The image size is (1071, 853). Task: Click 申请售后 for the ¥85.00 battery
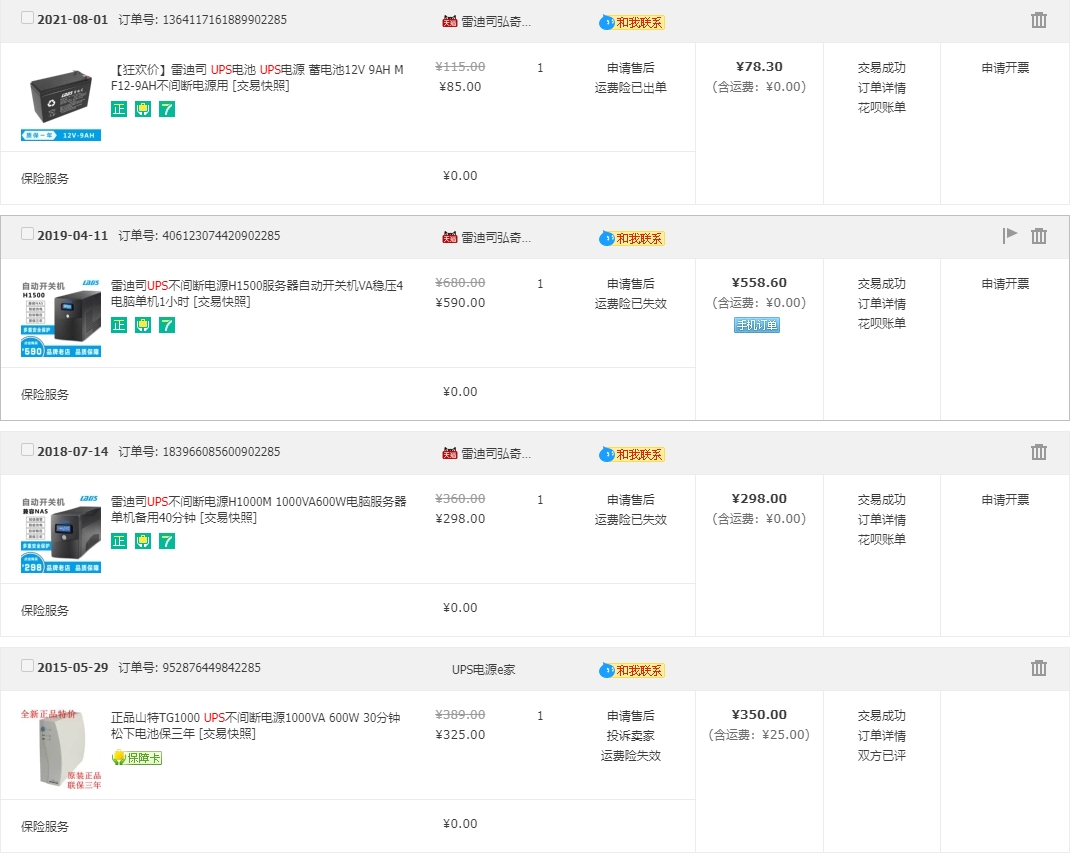(x=630, y=68)
